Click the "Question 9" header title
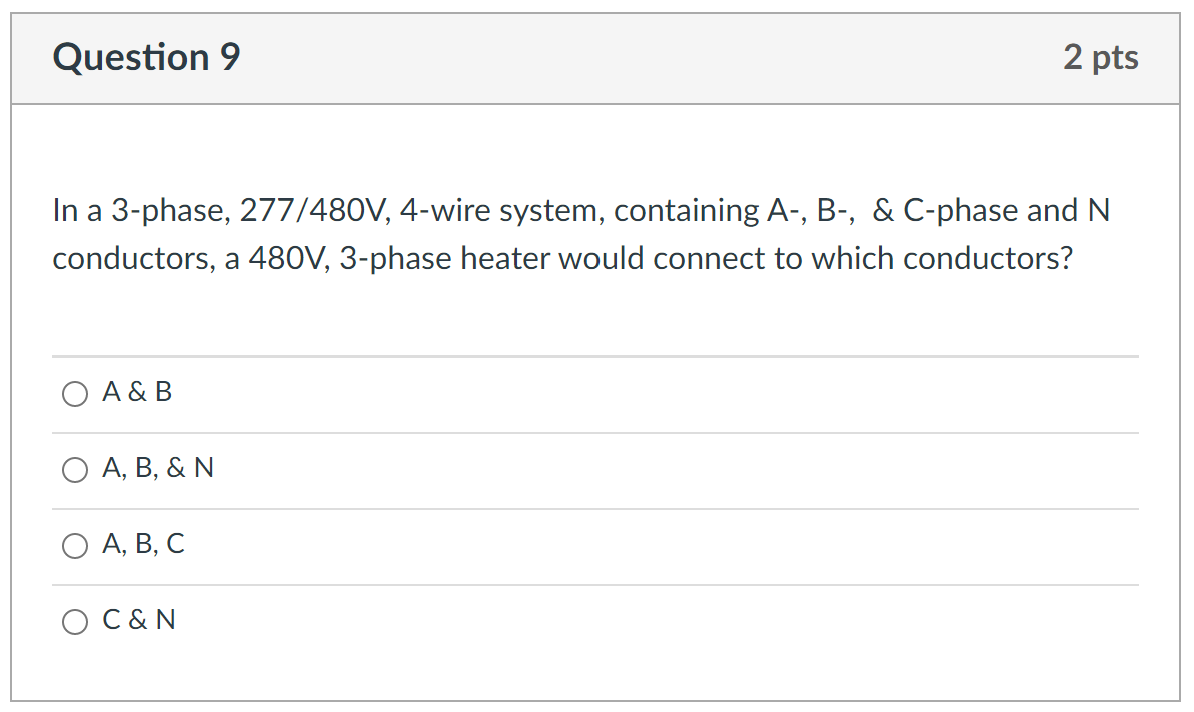 pyautogui.click(x=144, y=57)
